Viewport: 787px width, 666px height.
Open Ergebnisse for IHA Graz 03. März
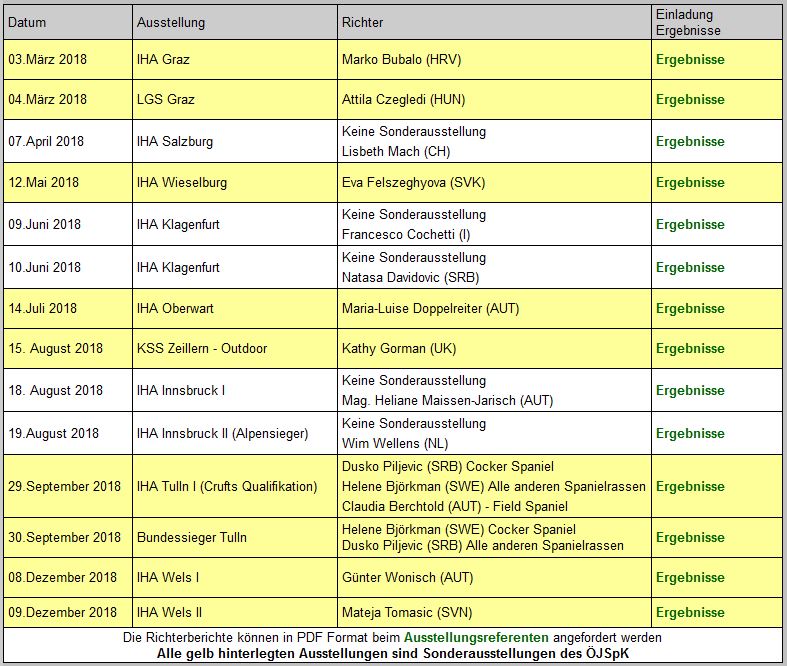(690, 59)
